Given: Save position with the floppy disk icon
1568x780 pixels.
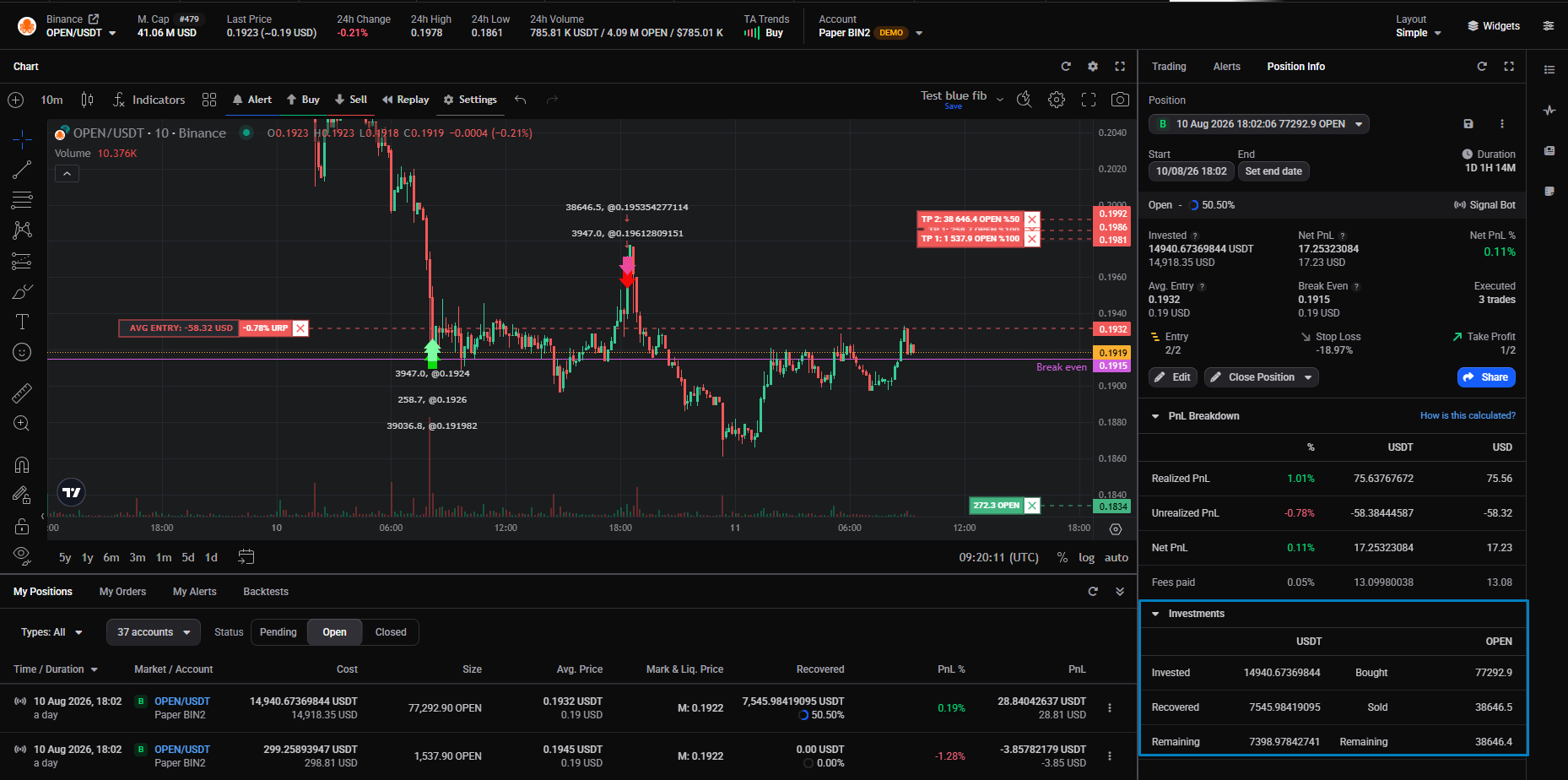Looking at the screenshot, I should tap(1468, 124).
